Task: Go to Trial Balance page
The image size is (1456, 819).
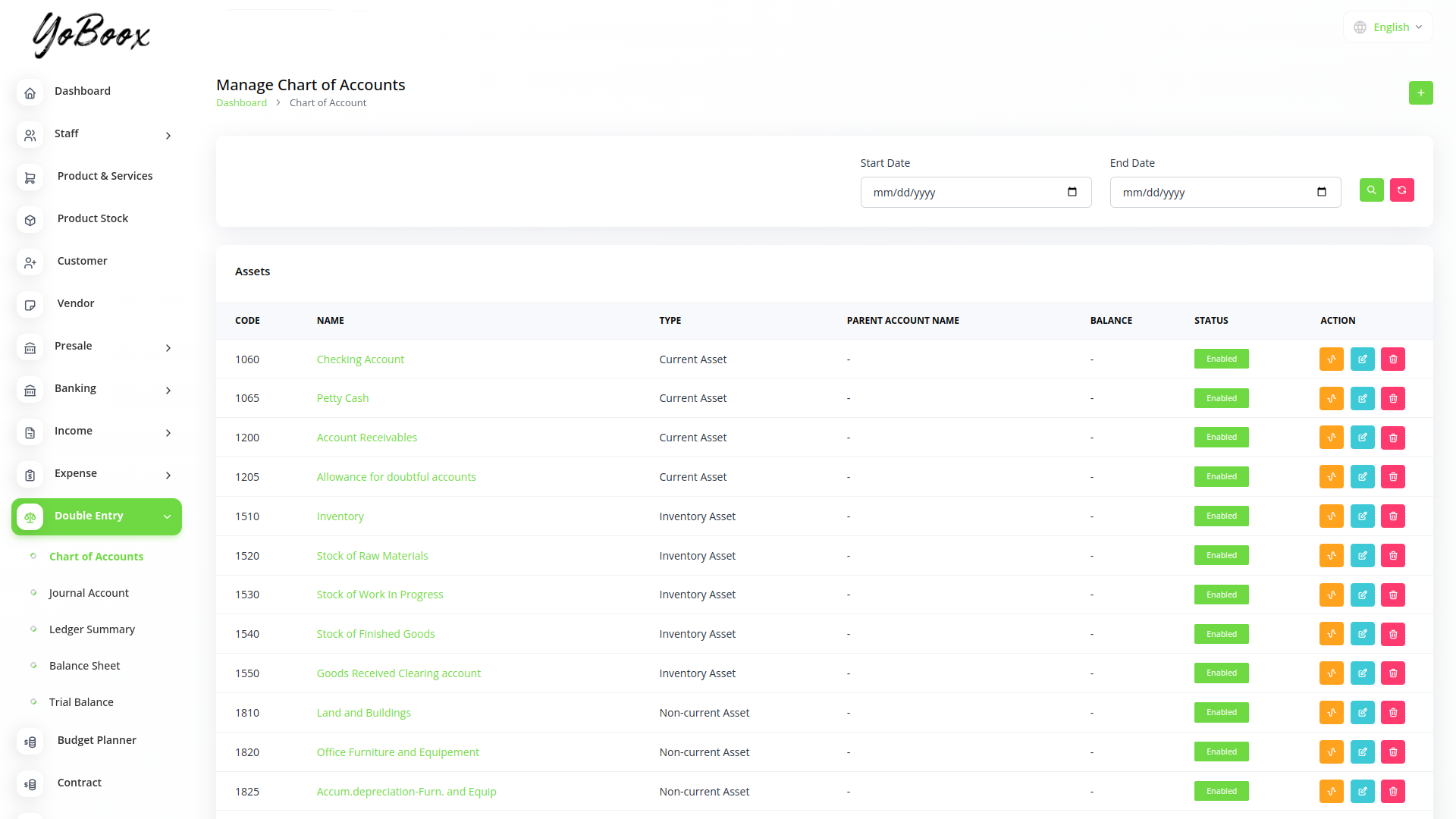Action: [x=81, y=702]
